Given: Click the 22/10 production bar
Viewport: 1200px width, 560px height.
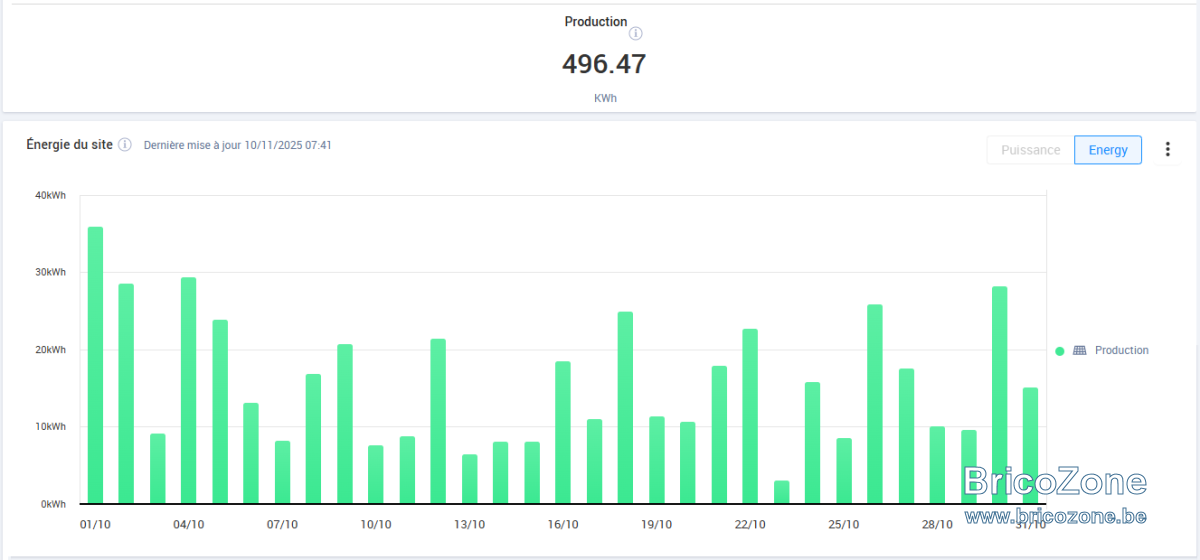Looking at the screenshot, I should pyautogui.click(x=750, y=416).
